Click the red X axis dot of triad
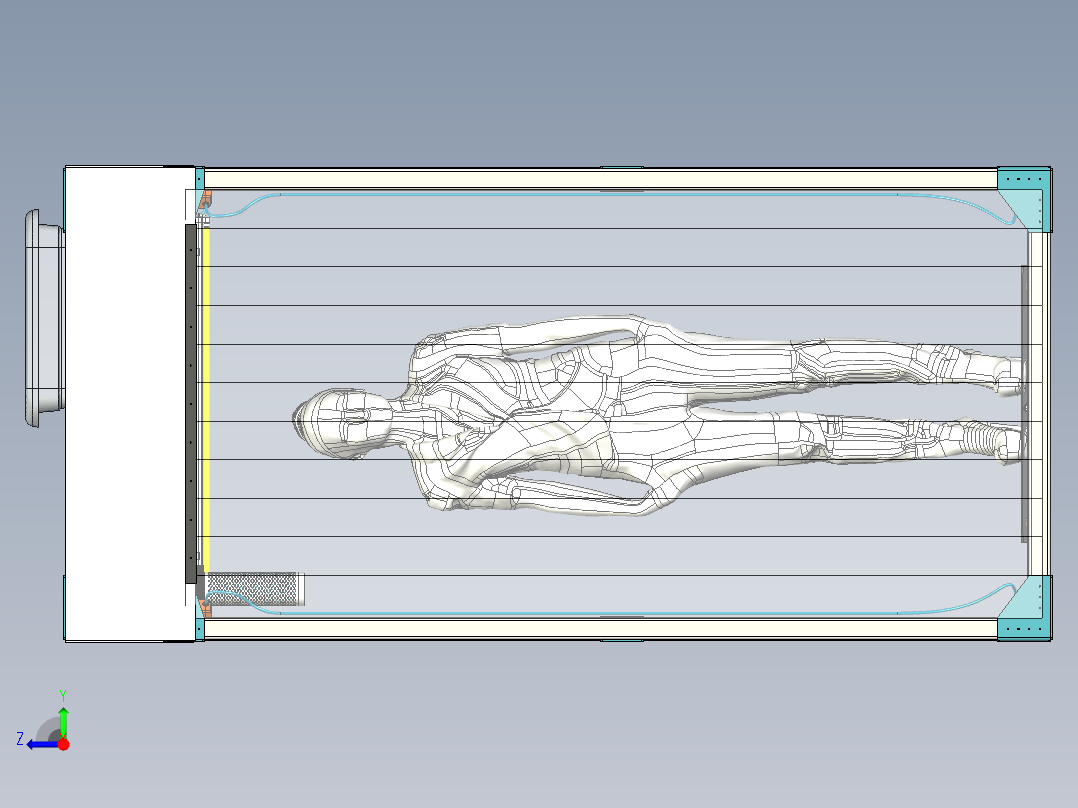Image resolution: width=1078 pixels, height=808 pixels. pos(64,744)
